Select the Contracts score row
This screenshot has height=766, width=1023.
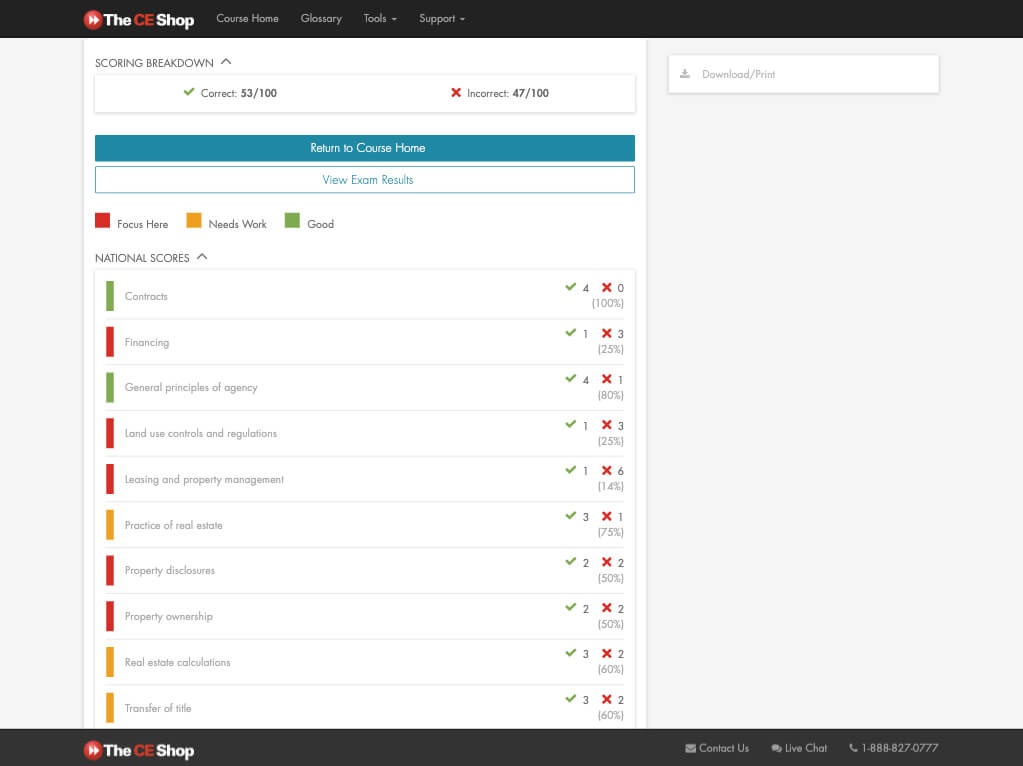tap(365, 296)
